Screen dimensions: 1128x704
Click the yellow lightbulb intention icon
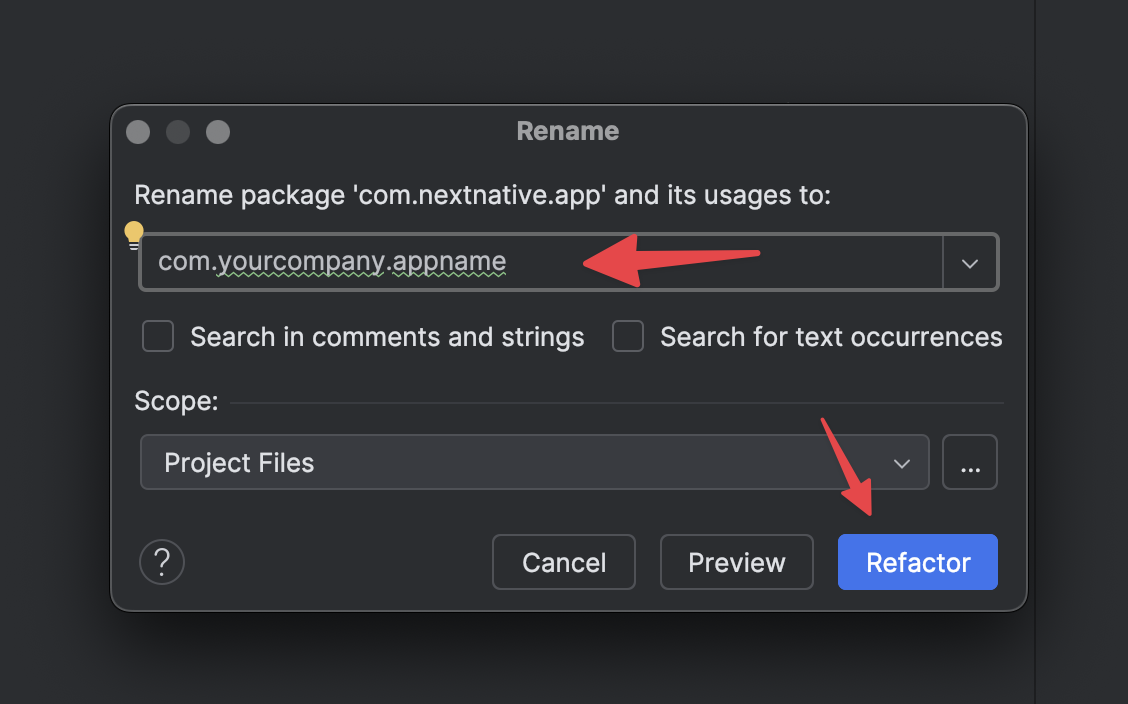134,235
